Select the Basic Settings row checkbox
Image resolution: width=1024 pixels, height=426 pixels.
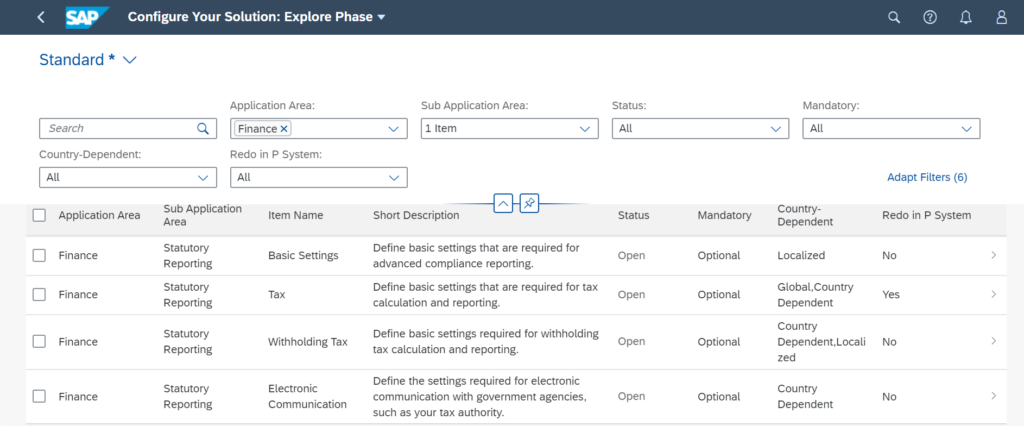coord(39,255)
